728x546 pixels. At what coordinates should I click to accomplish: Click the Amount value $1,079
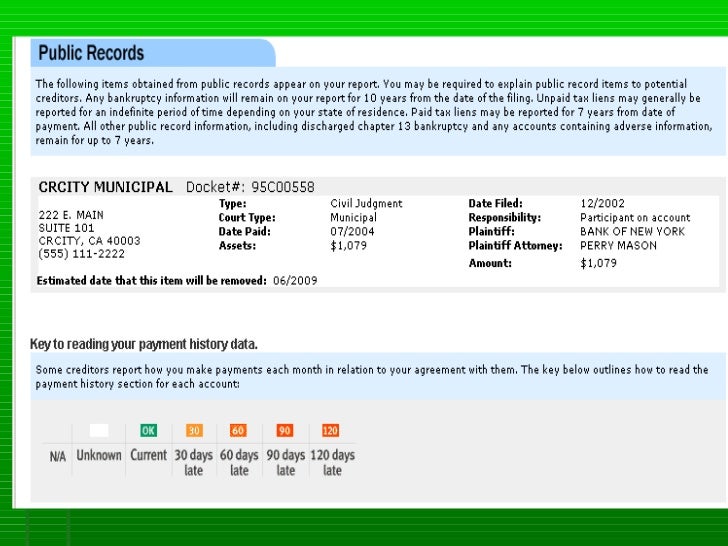click(598, 263)
